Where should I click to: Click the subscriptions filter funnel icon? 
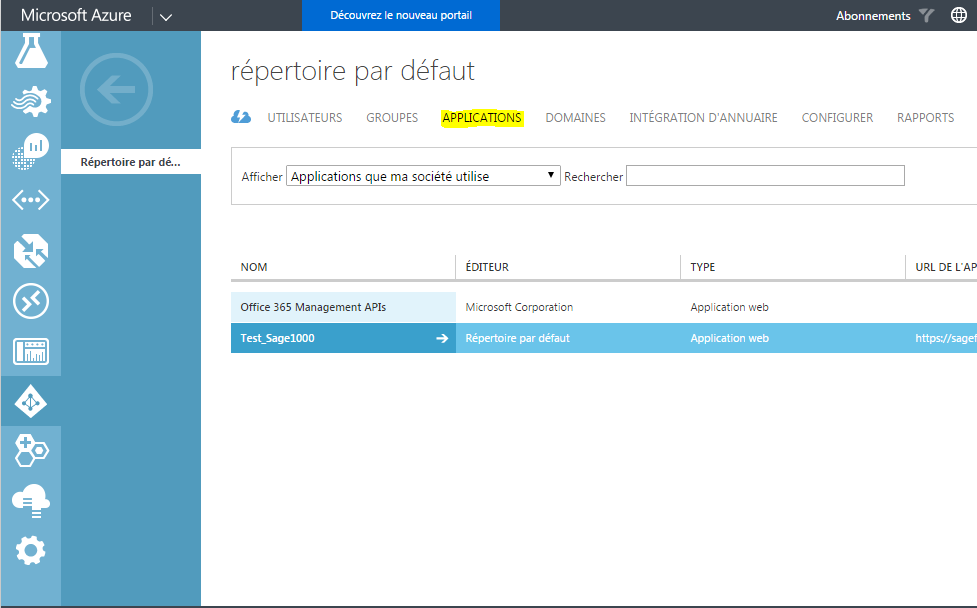coord(927,15)
